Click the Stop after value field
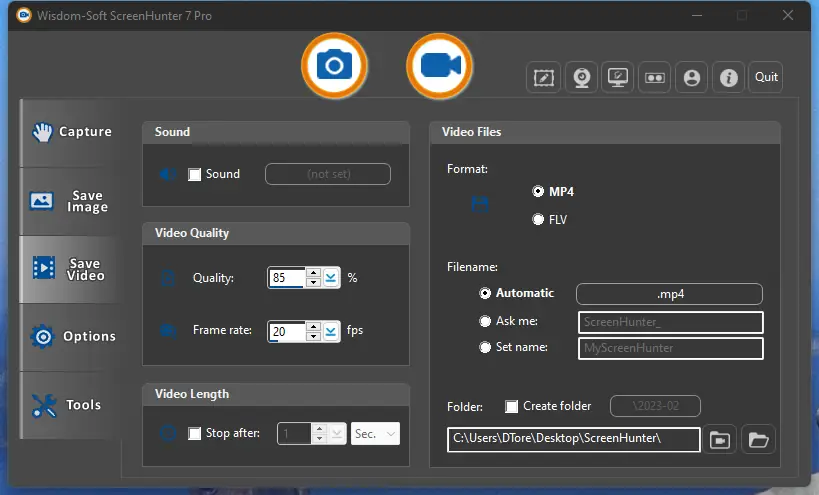The image size is (819, 495). coord(295,433)
